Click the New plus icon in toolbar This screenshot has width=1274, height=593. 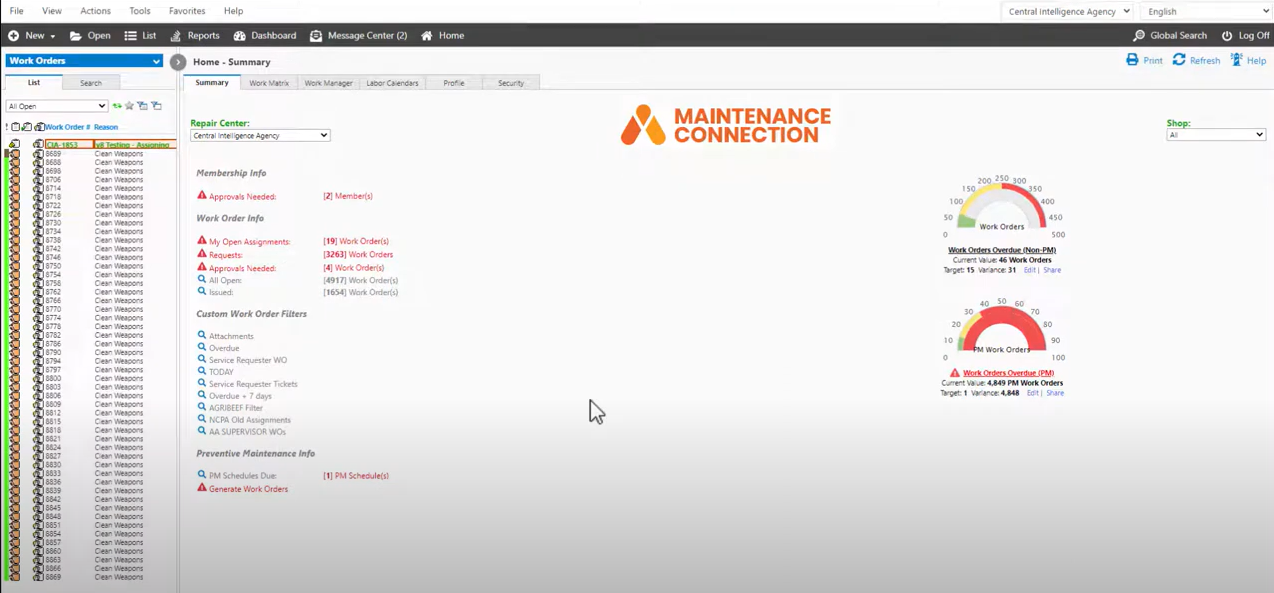(x=13, y=36)
